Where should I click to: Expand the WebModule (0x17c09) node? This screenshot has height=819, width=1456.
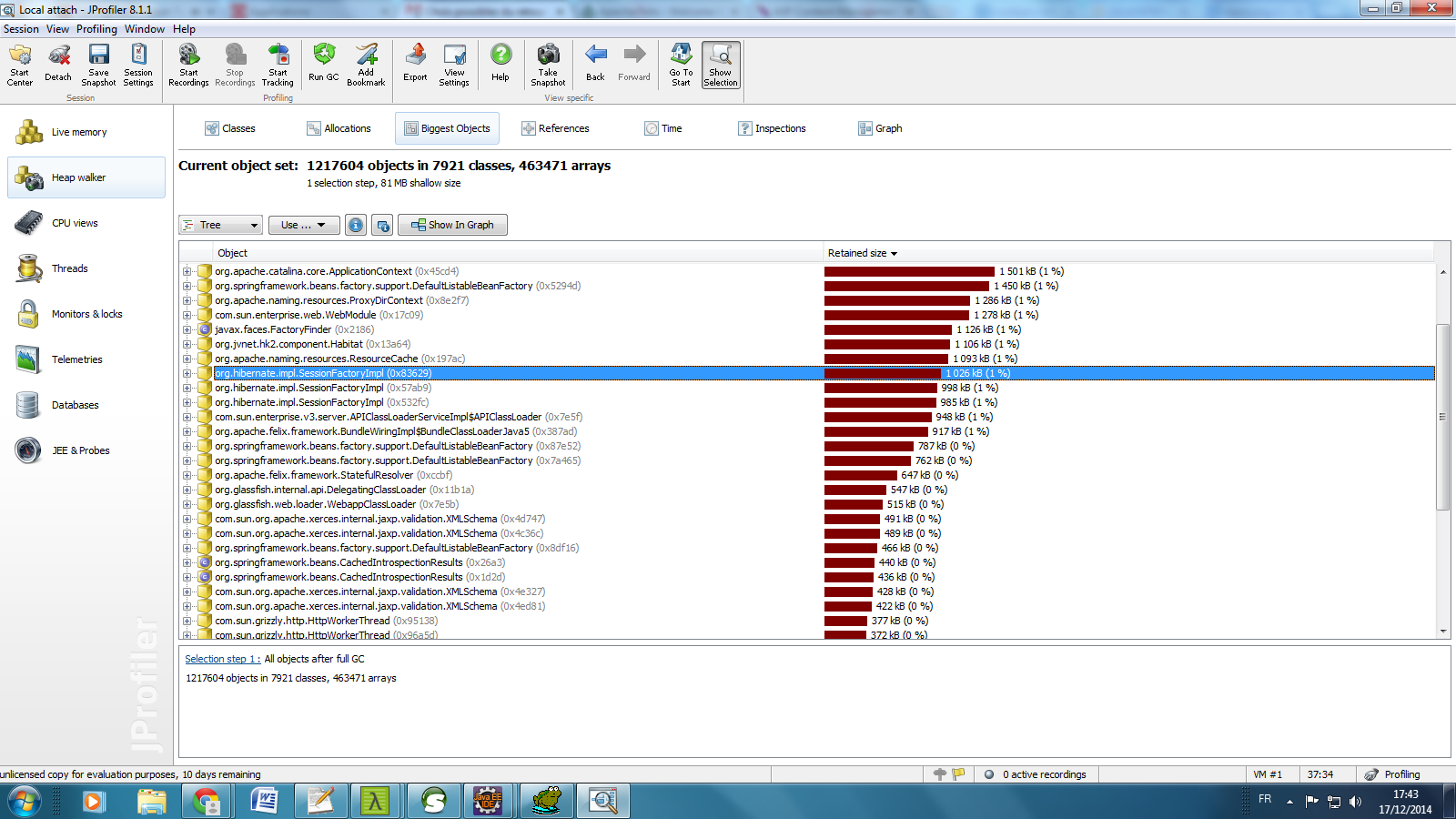coord(187,315)
